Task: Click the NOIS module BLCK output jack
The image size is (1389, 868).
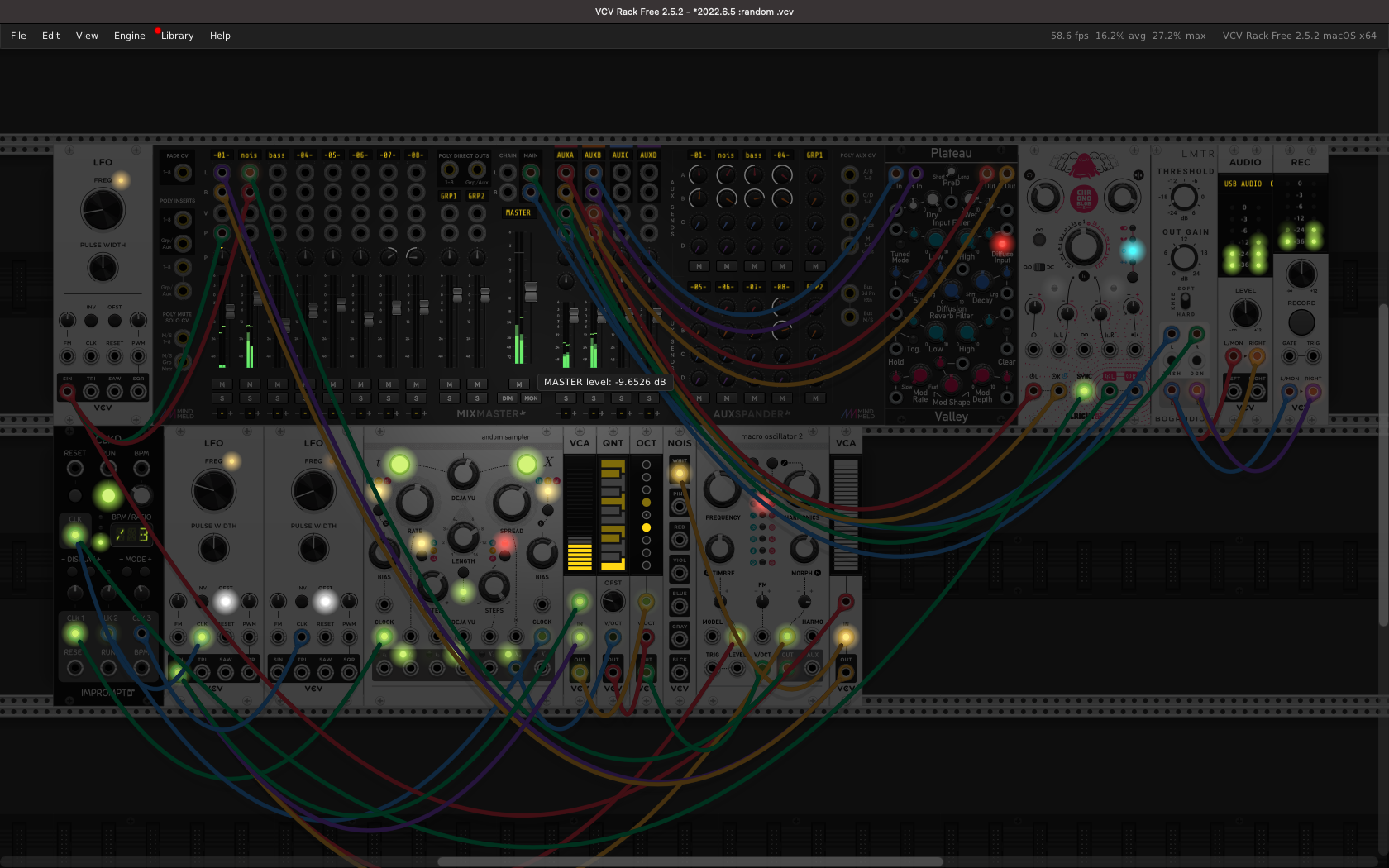Action: tap(680, 671)
